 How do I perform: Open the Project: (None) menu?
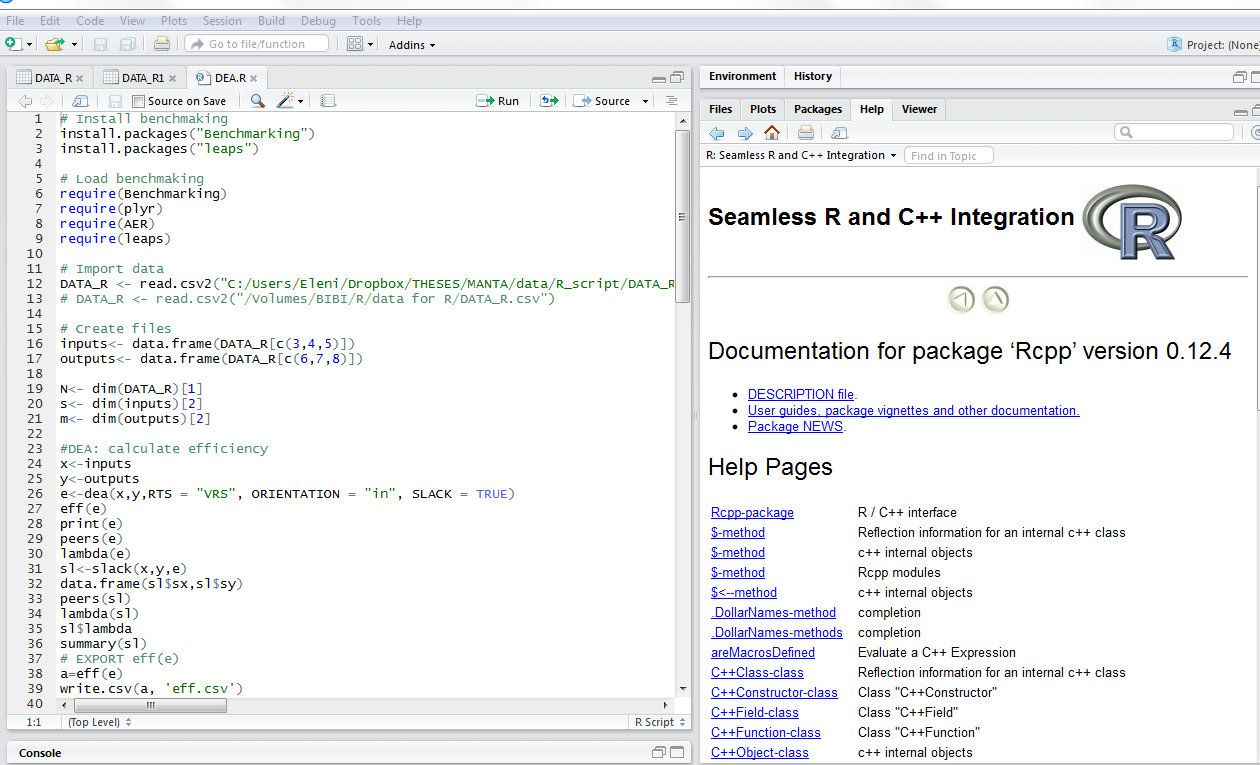point(1213,45)
